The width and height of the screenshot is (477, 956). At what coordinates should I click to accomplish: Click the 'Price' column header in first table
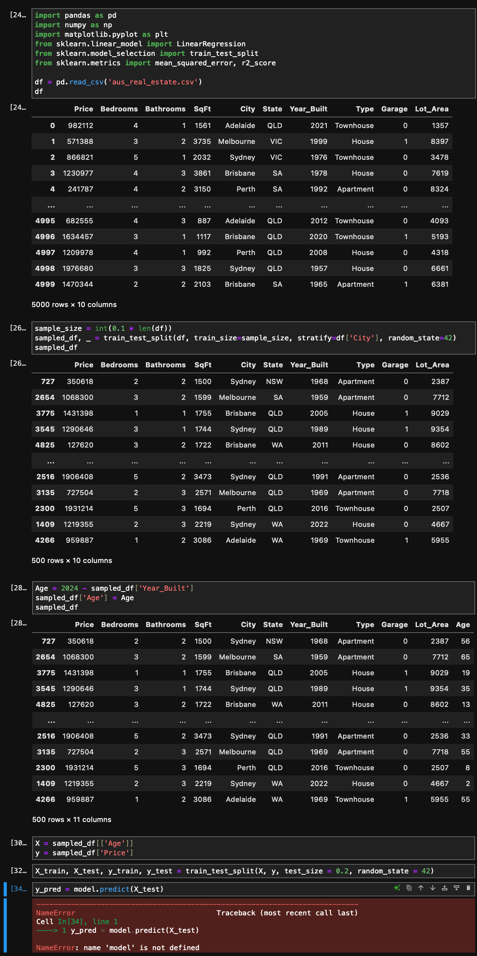pos(84,109)
